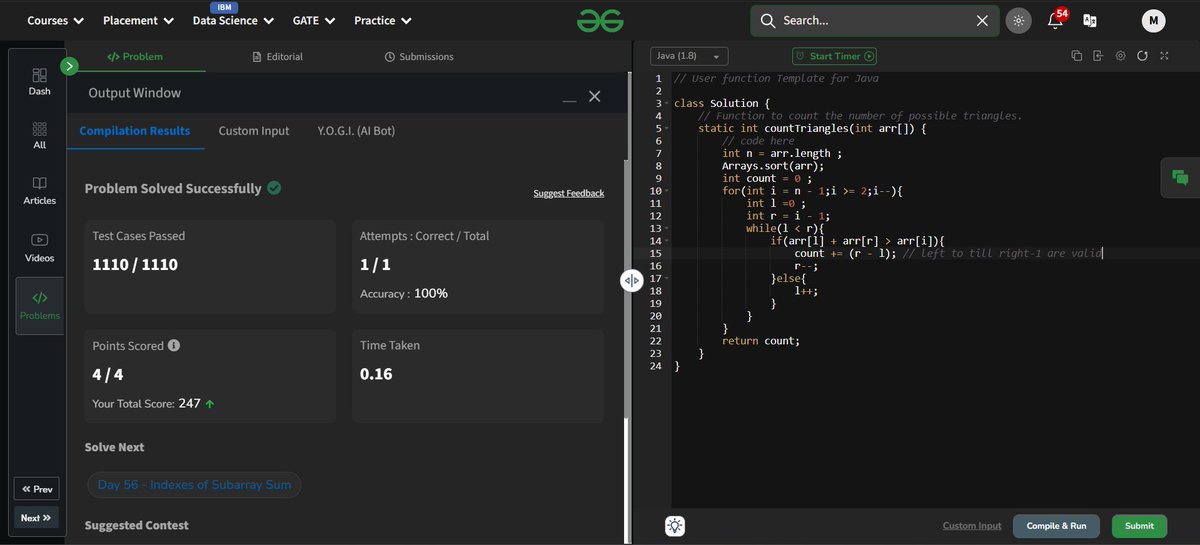Image resolution: width=1200 pixels, height=545 pixels.
Task: Click the panel splitter handle
Action: [x=631, y=281]
